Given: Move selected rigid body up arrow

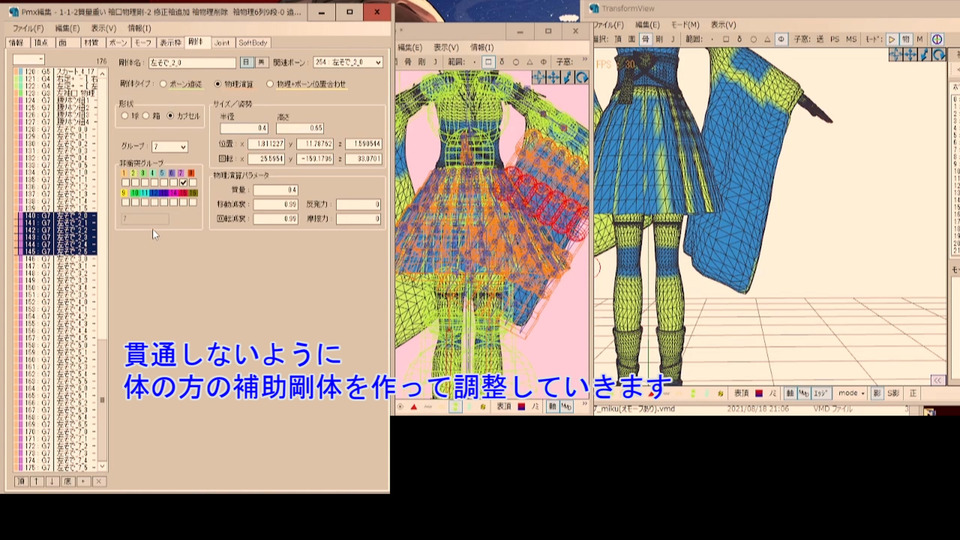Looking at the screenshot, I should (37, 482).
